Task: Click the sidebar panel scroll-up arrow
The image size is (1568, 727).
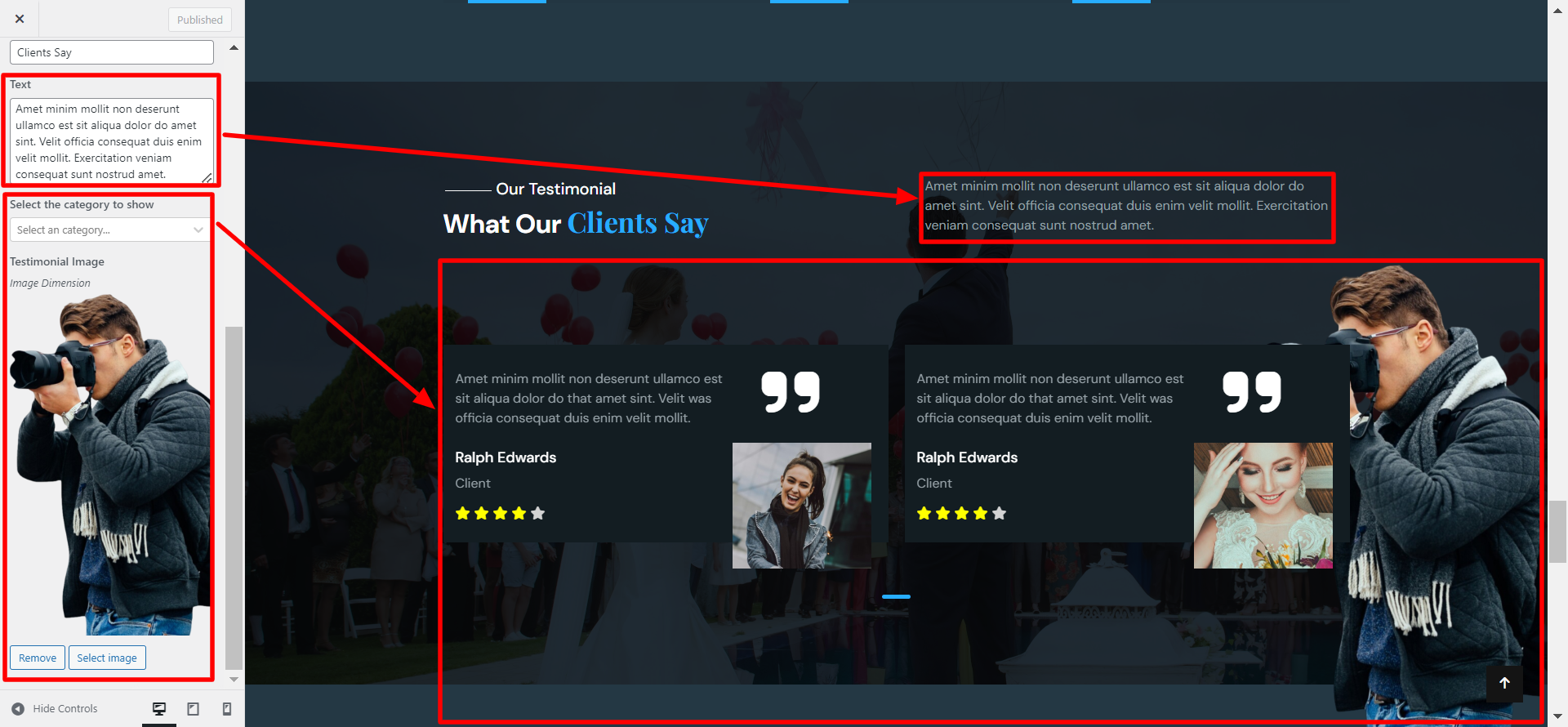Action: pos(234,48)
